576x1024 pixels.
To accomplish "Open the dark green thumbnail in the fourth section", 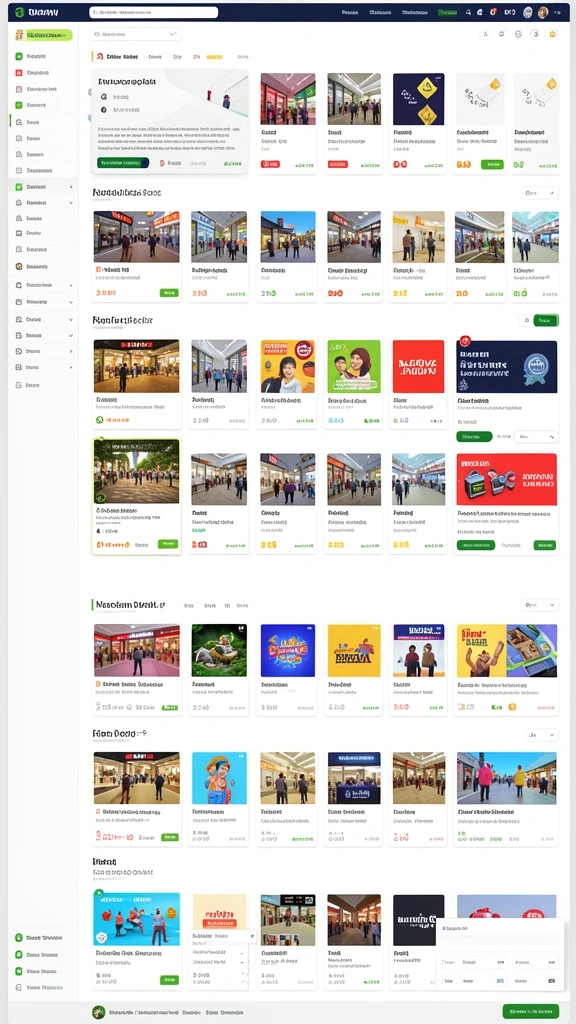I will 219,650.
